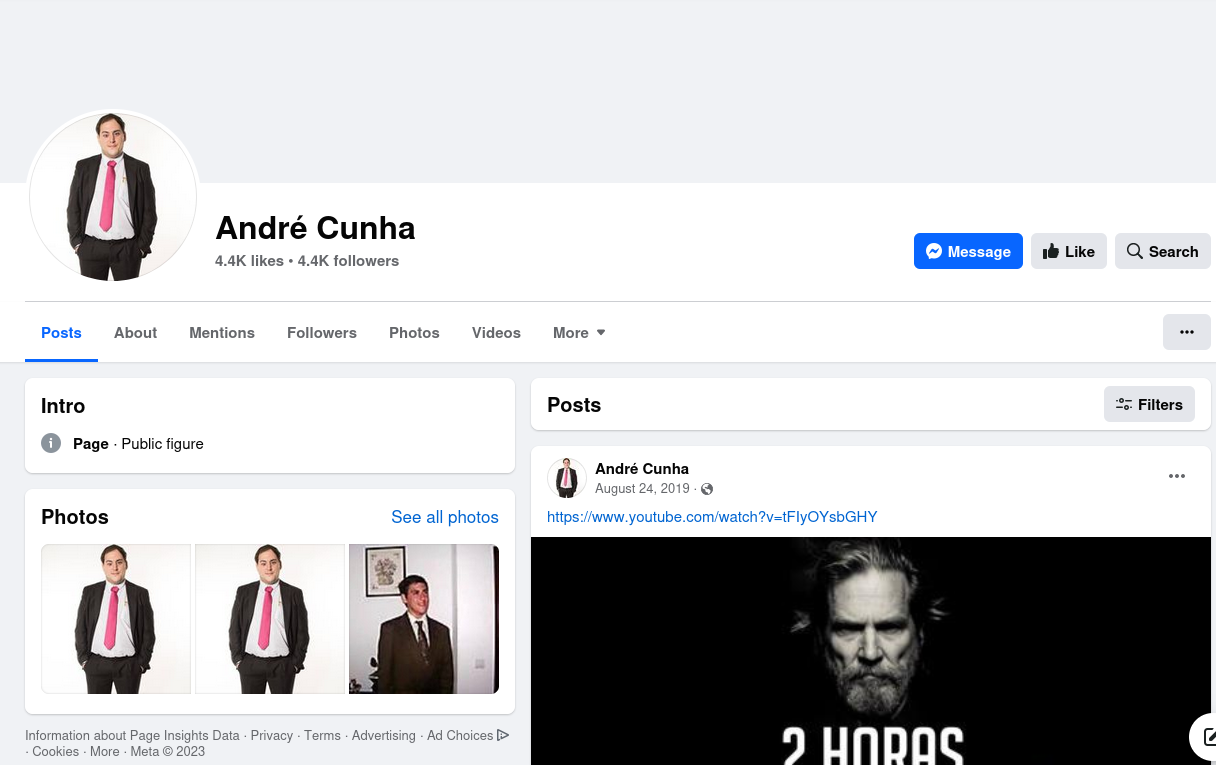Go to the Followers tab
The image size is (1216, 765).
[x=321, y=333]
